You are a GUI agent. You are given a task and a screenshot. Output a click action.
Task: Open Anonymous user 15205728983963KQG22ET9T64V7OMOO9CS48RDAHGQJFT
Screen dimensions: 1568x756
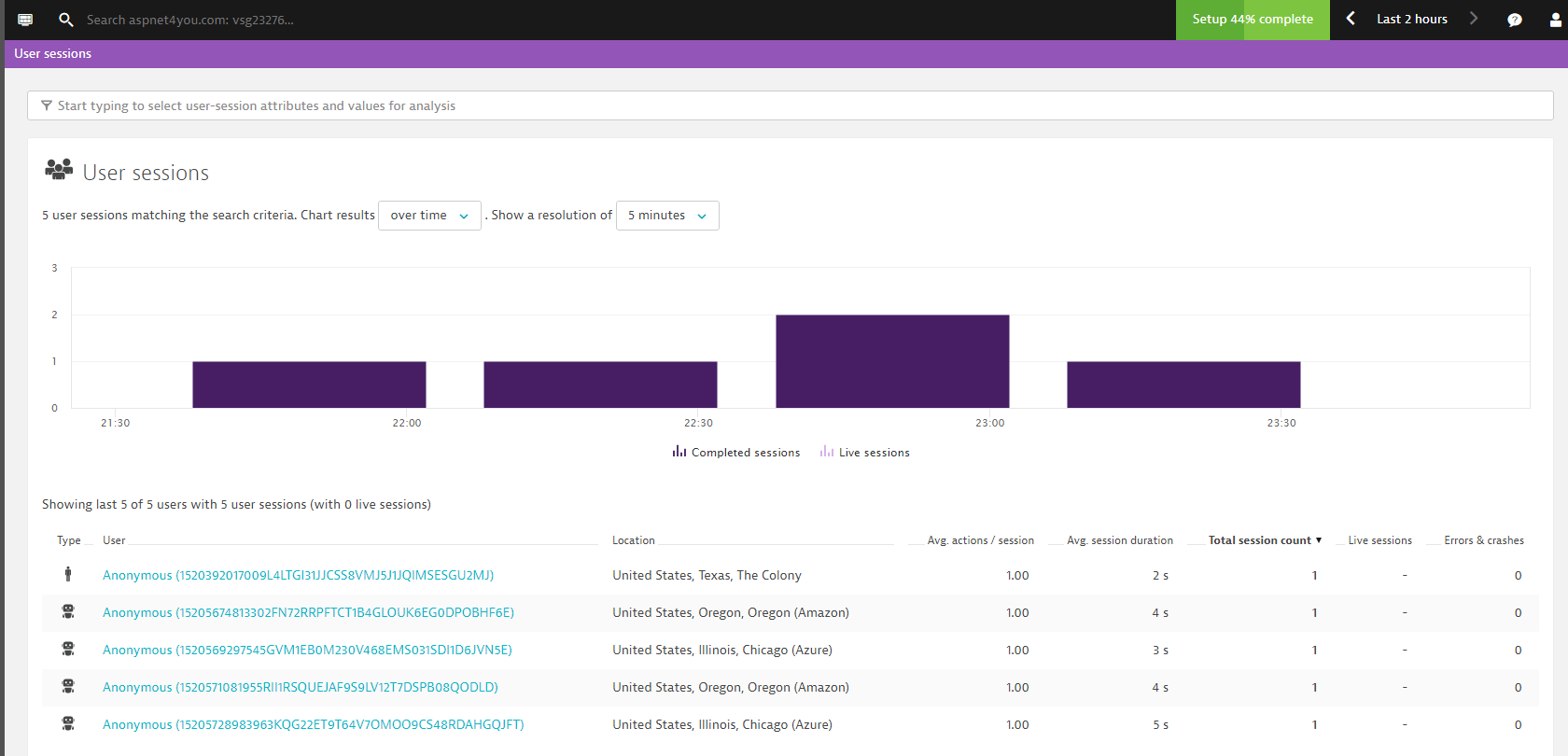point(314,725)
